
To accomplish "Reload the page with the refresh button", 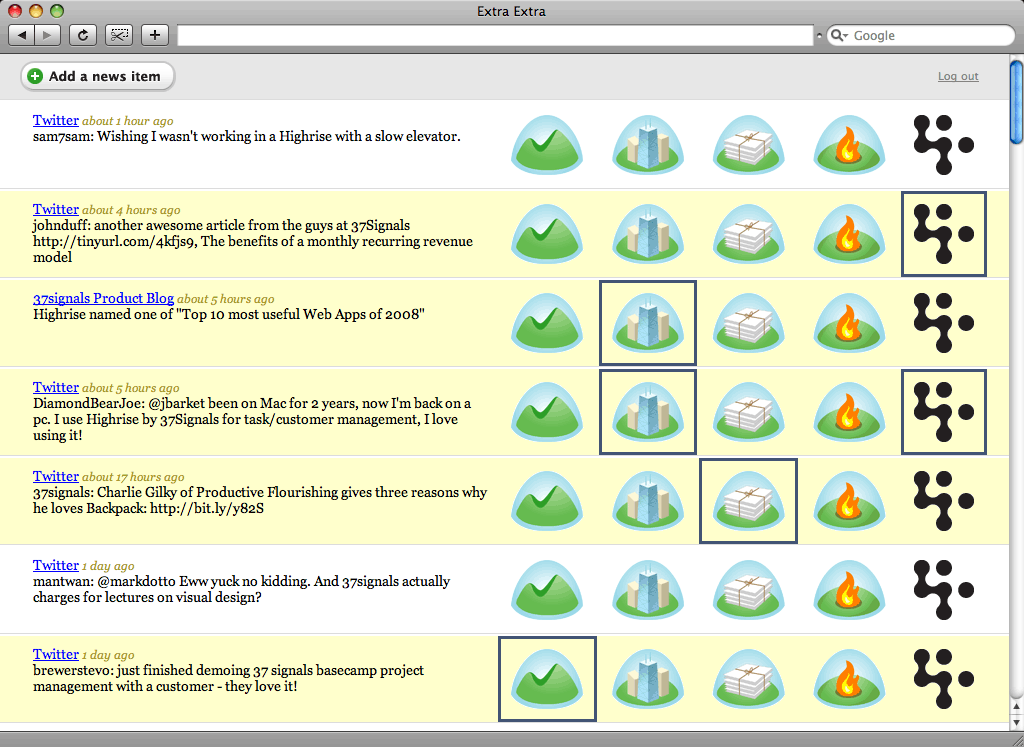I will pyautogui.click(x=83, y=35).
